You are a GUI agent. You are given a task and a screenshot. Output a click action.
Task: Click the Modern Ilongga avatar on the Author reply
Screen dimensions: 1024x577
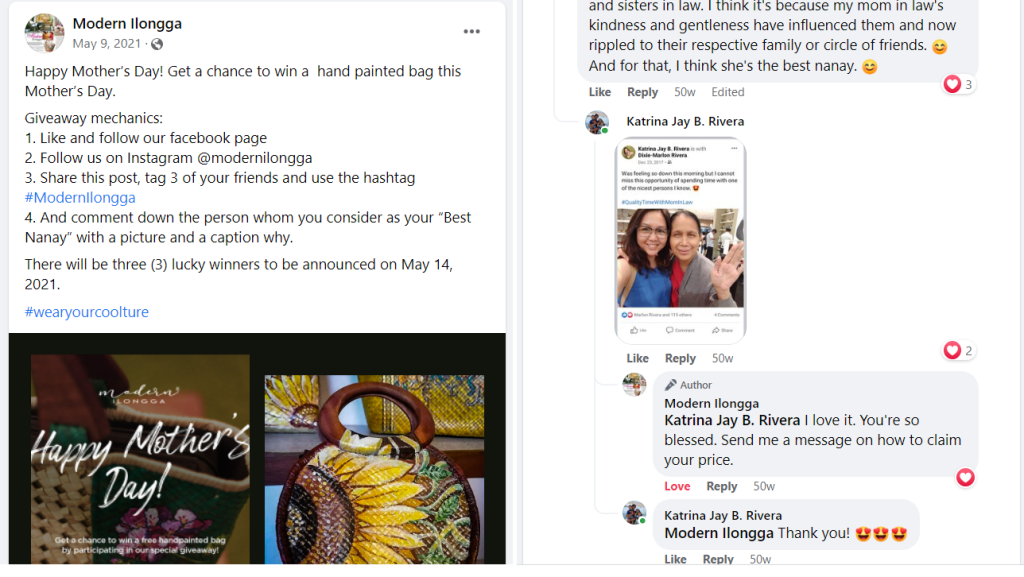(x=634, y=385)
